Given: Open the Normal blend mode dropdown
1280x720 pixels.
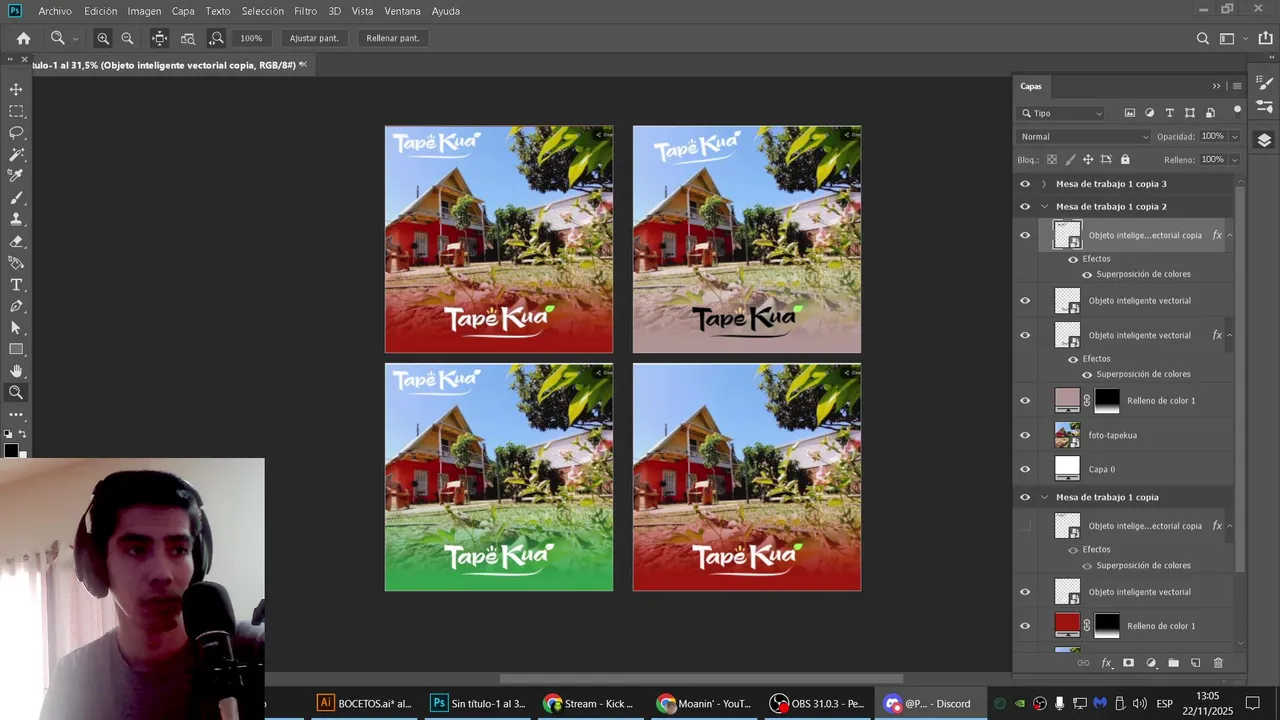Looking at the screenshot, I should coord(1084,137).
